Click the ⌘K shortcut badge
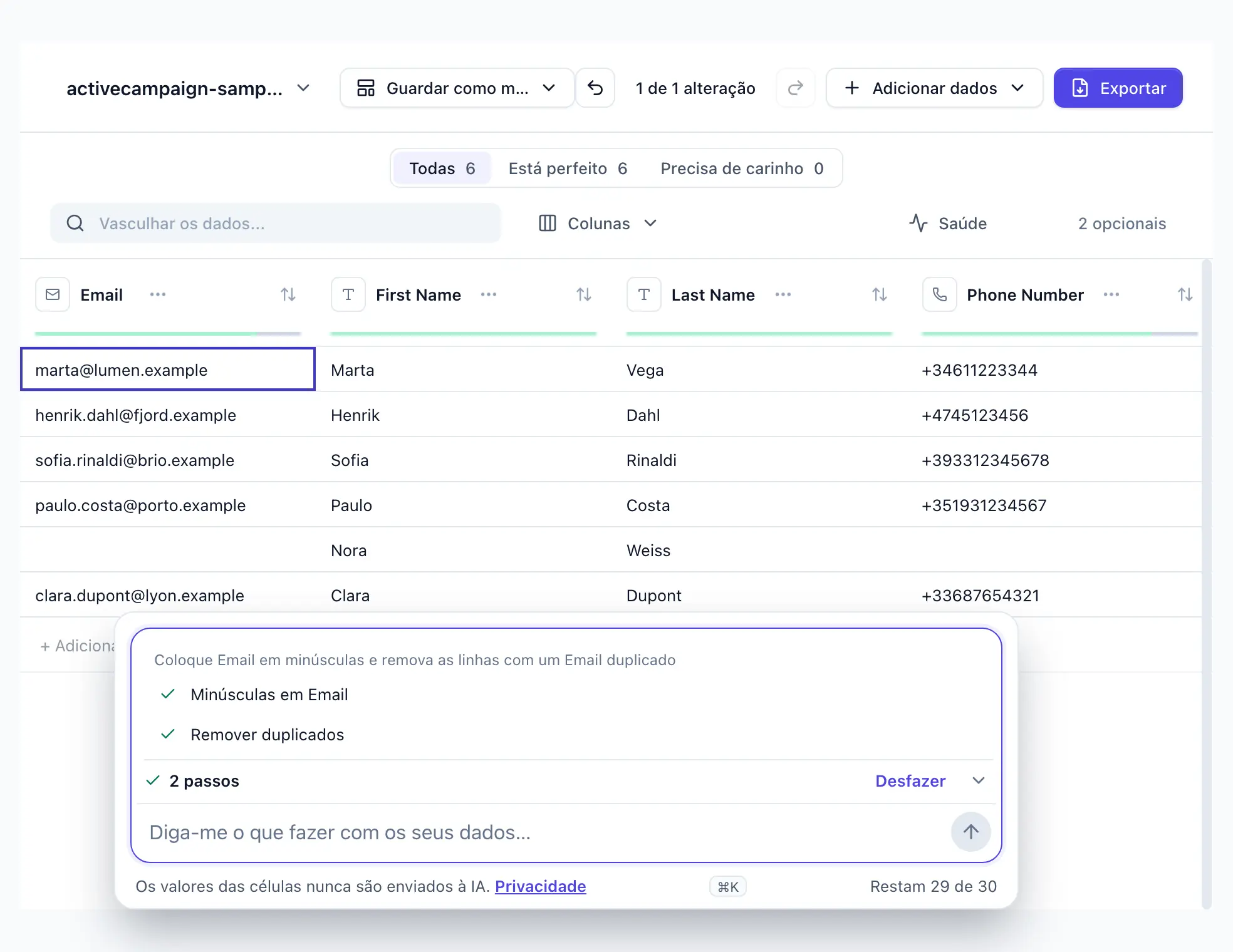 click(728, 887)
